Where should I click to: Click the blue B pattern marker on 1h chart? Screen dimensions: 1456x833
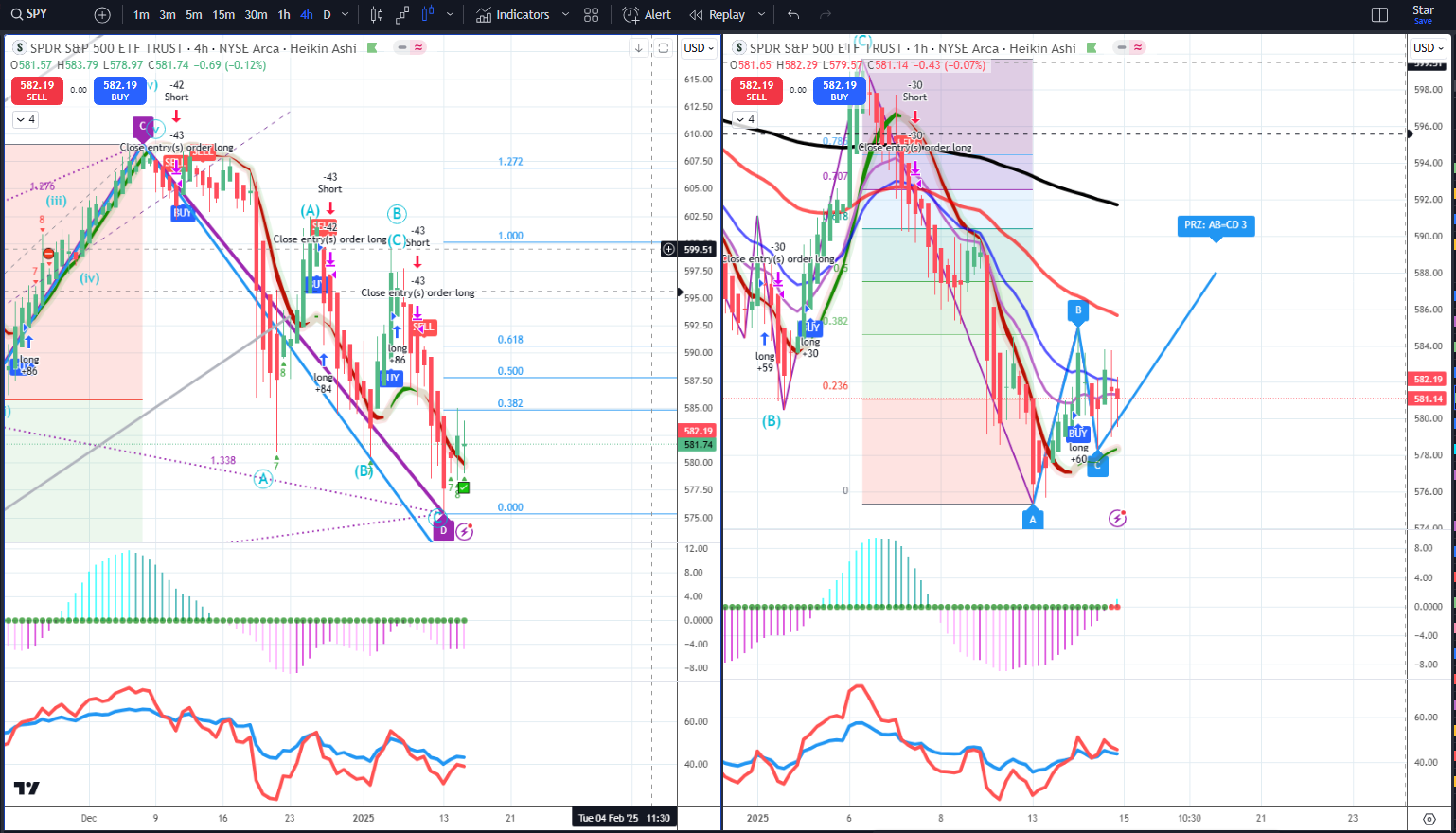click(x=1077, y=310)
